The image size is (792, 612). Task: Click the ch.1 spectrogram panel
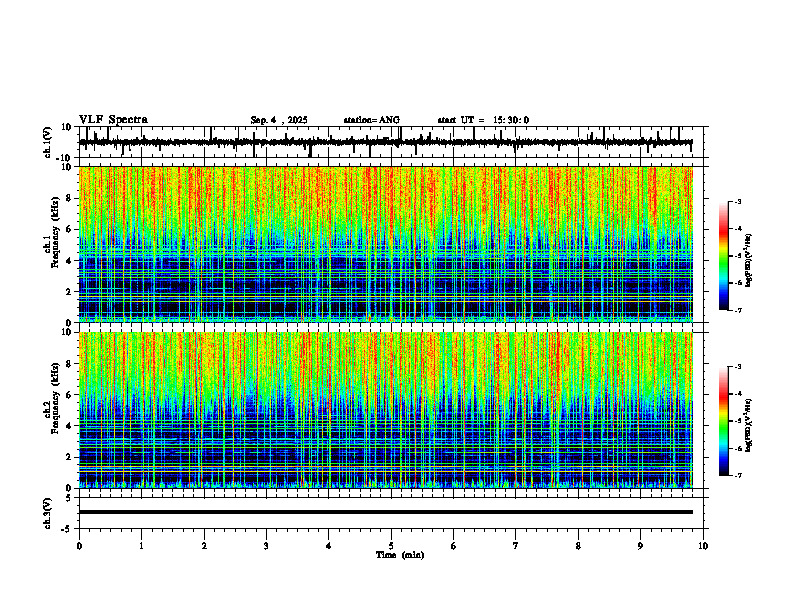click(x=385, y=244)
